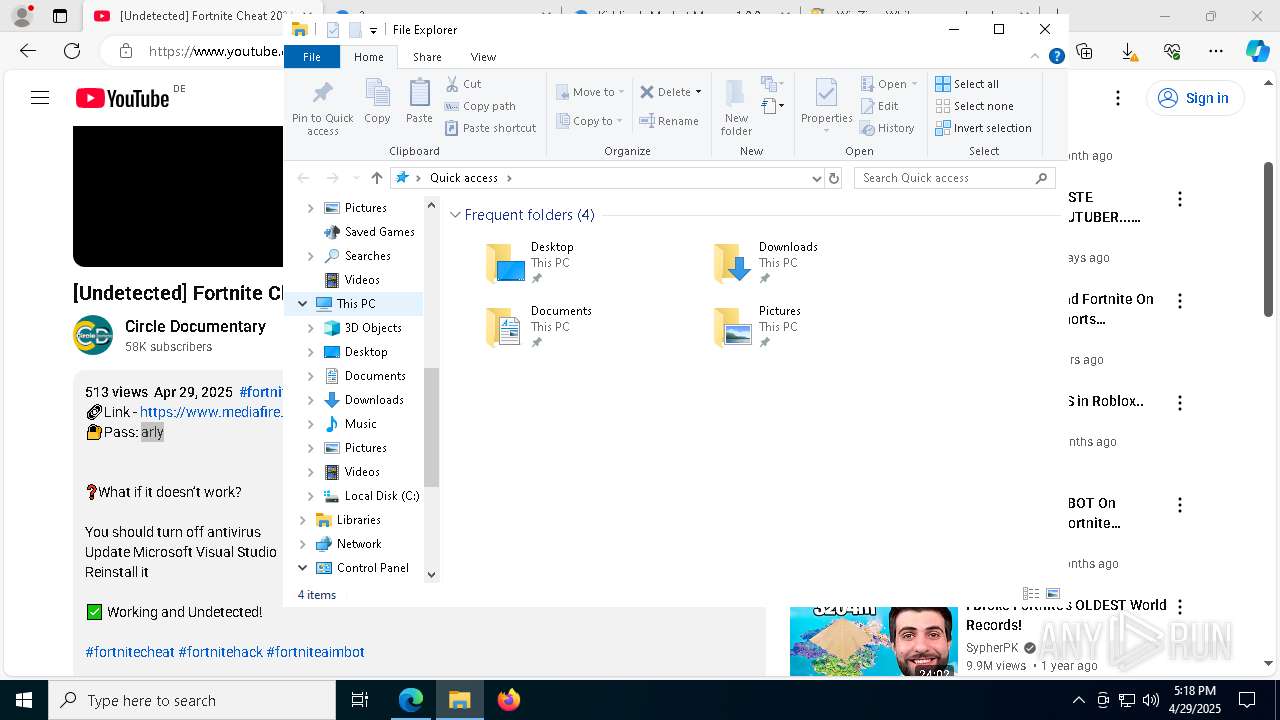Expand Network tree node
The height and width of the screenshot is (720, 1280).
pyautogui.click(x=303, y=544)
